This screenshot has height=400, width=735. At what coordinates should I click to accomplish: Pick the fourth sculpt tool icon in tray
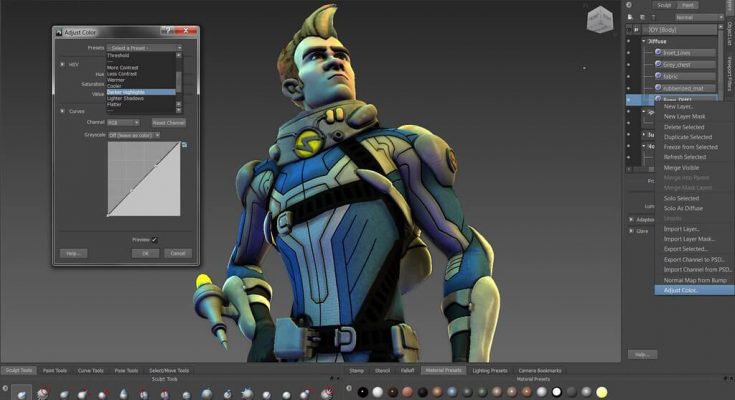[x=82, y=393]
